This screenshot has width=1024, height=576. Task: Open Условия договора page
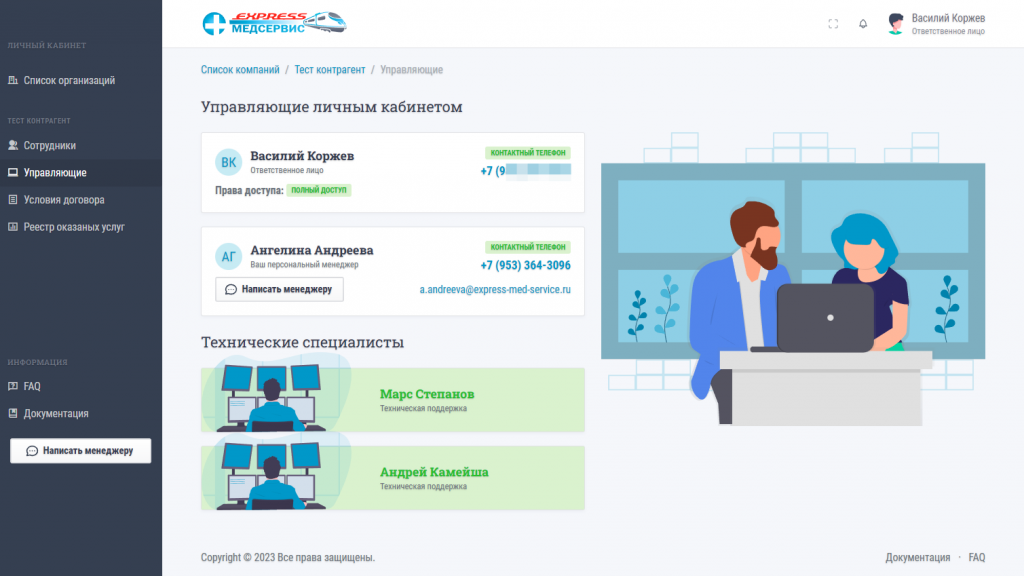click(64, 200)
